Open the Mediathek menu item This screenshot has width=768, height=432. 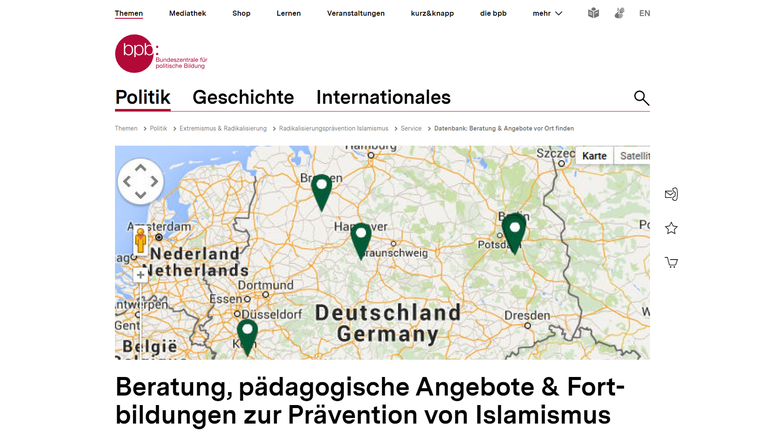coord(188,13)
